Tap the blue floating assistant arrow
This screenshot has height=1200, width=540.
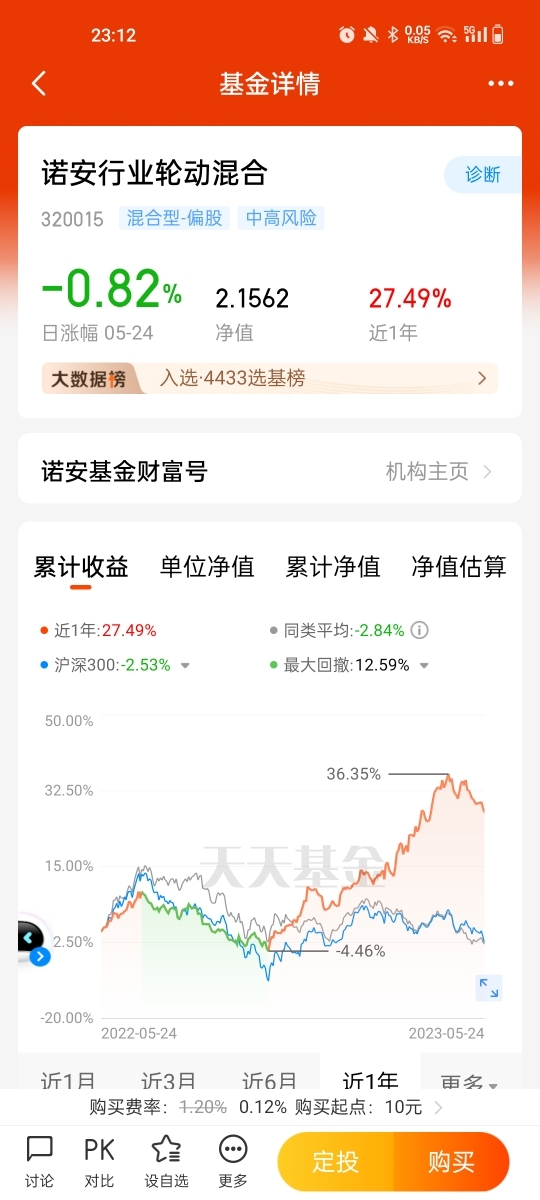(x=40, y=957)
